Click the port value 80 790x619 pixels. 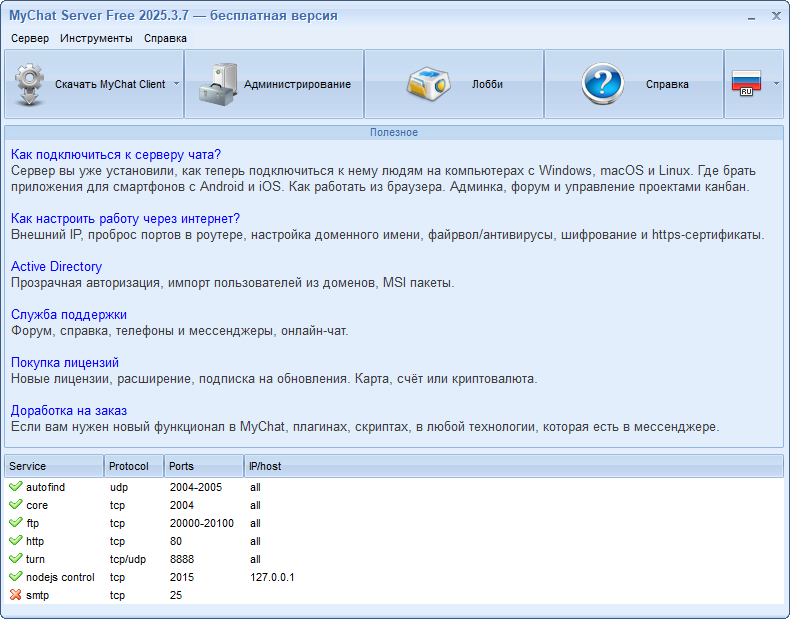tap(176, 541)
